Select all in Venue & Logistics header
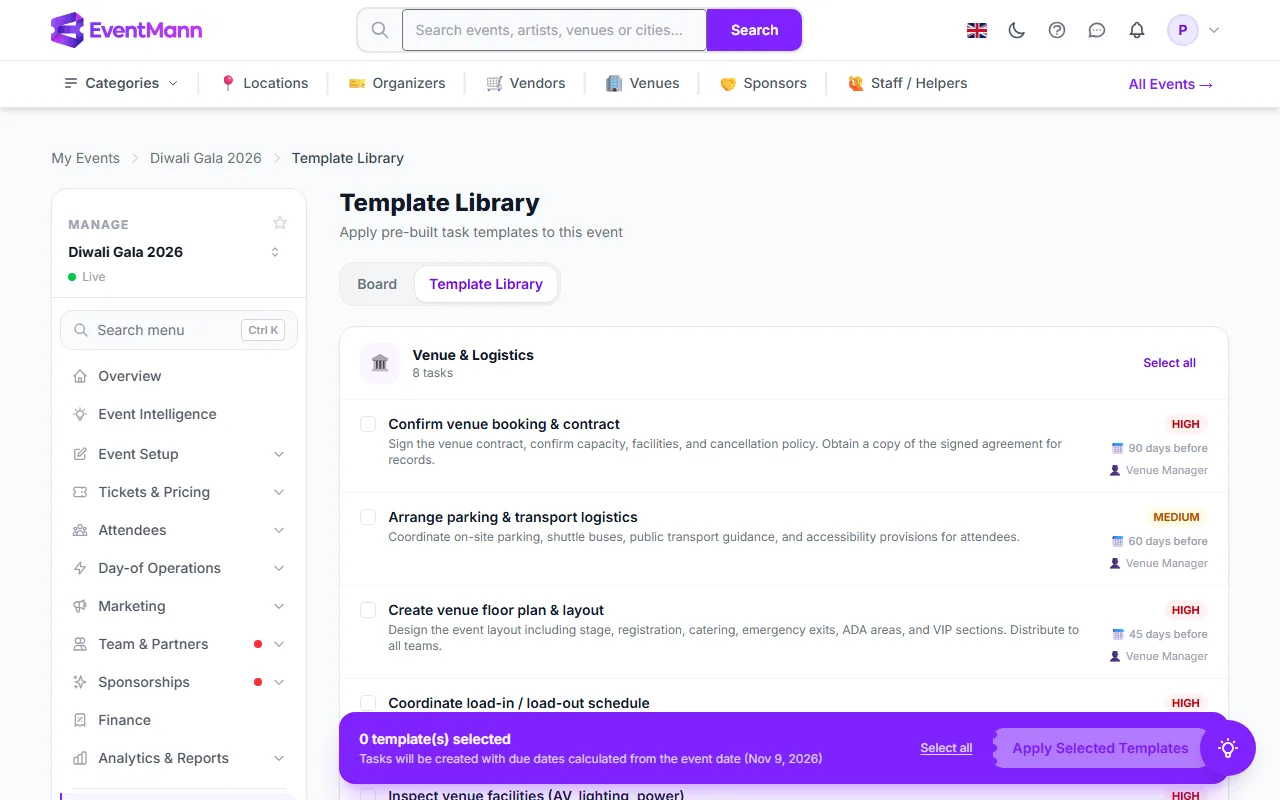This screenshot has height=800, width=1280. [x=1169, y=363]
